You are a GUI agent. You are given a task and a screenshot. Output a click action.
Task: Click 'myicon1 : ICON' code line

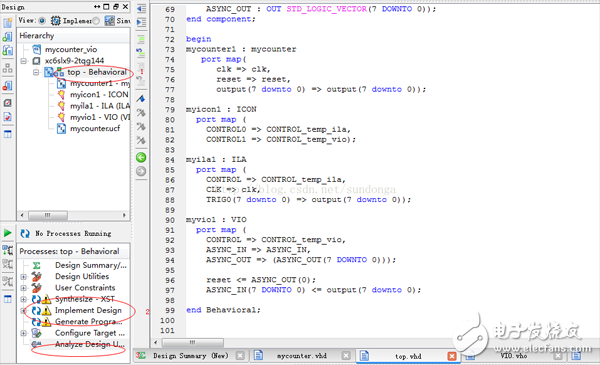(221, 109)
